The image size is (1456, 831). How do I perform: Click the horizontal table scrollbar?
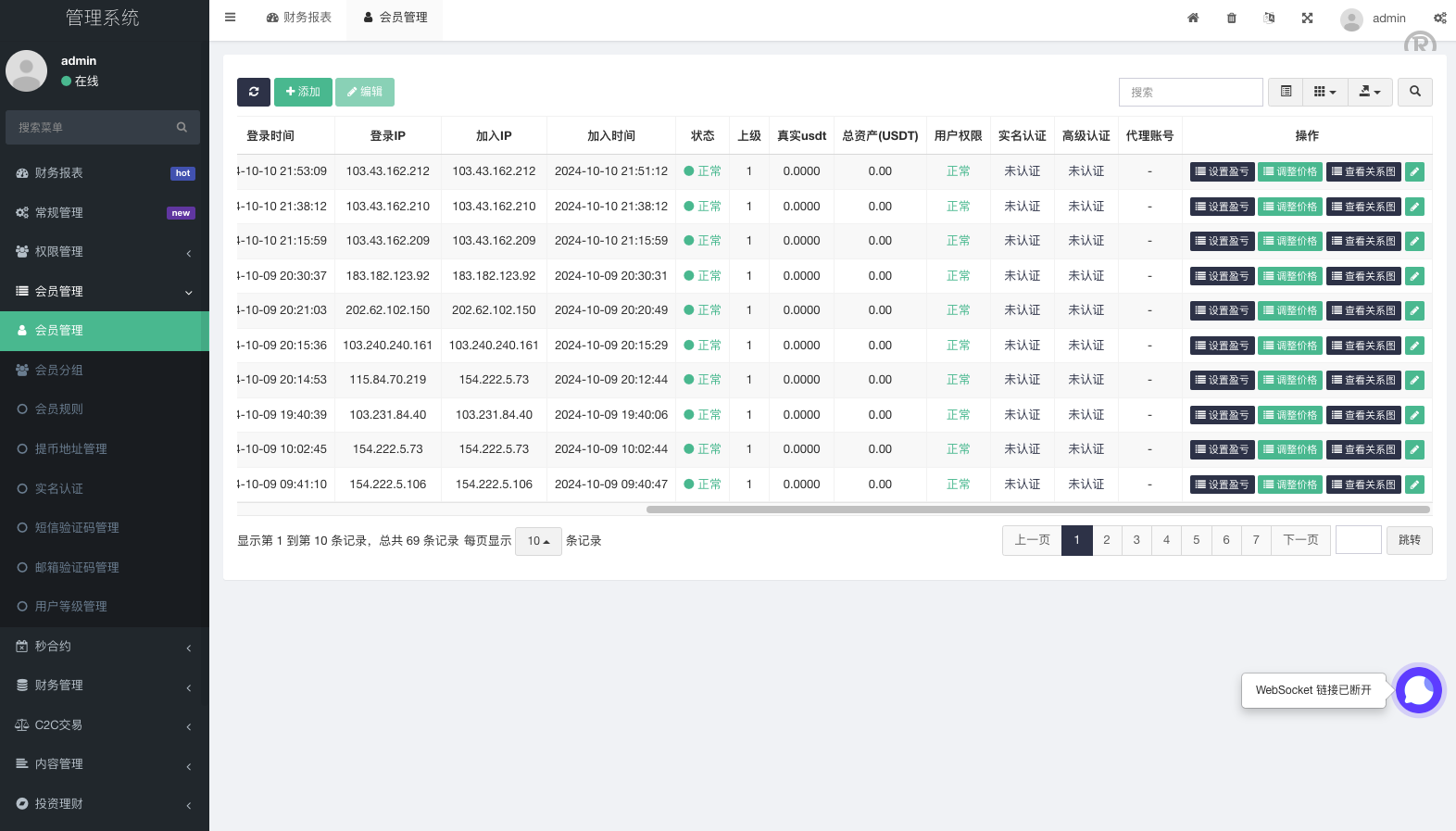click(x=1037, y=510)
